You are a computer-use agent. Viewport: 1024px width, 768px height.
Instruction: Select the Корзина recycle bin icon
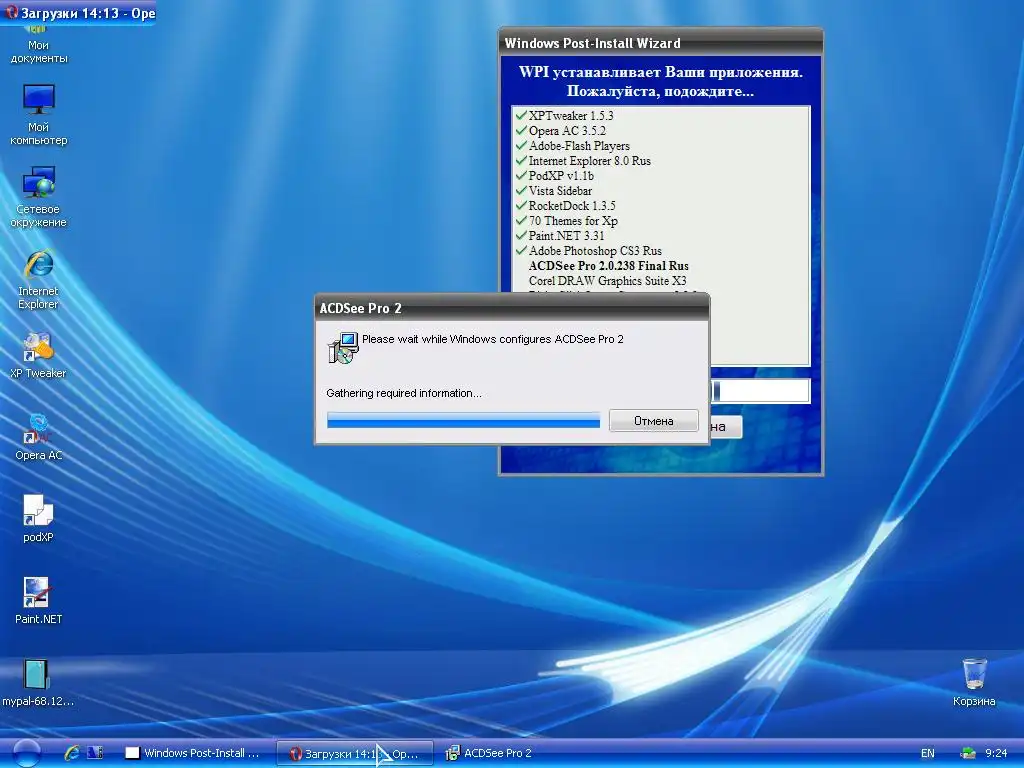click(x=974, y=682)
